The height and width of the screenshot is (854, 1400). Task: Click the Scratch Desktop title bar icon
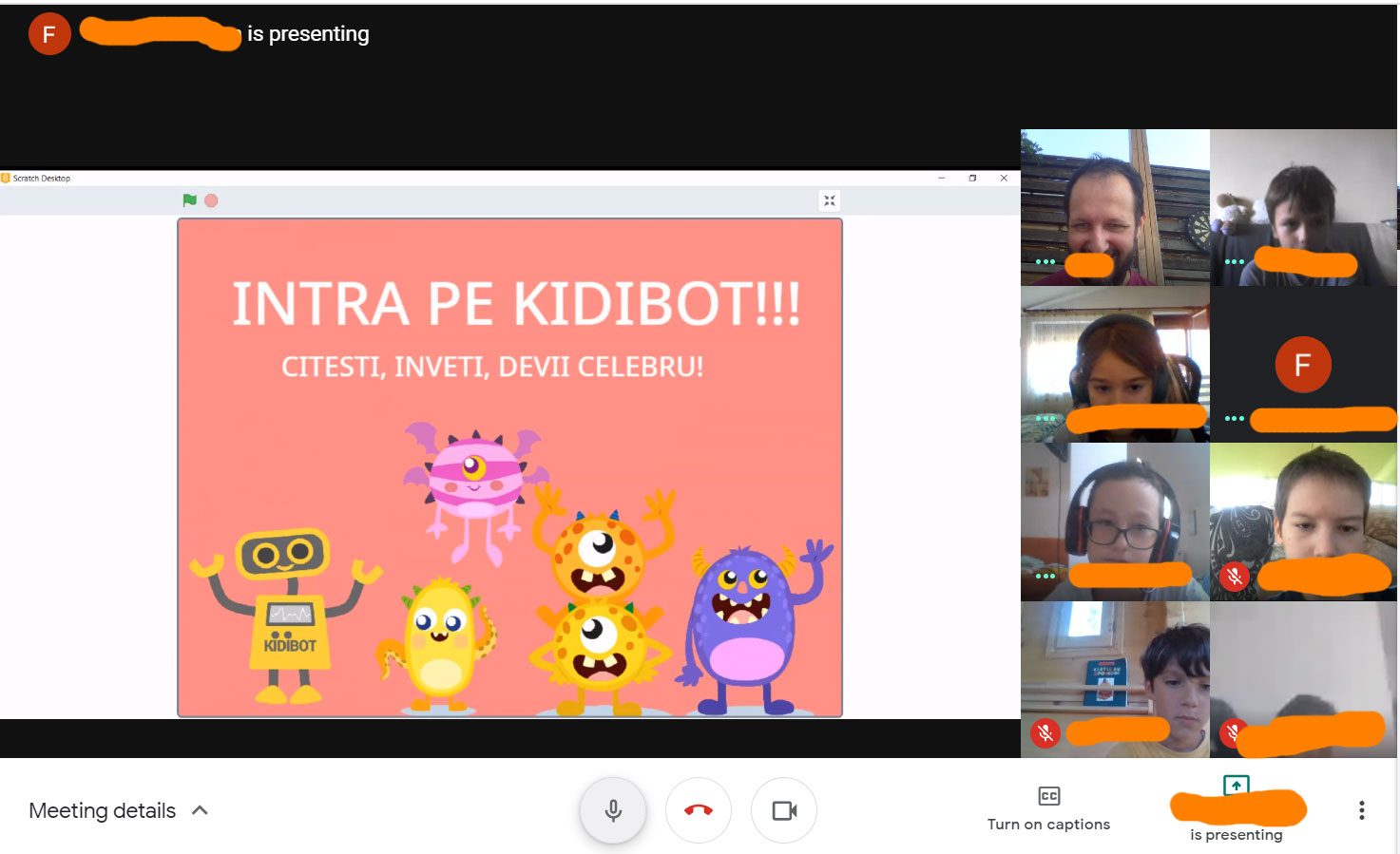point(6,178)
